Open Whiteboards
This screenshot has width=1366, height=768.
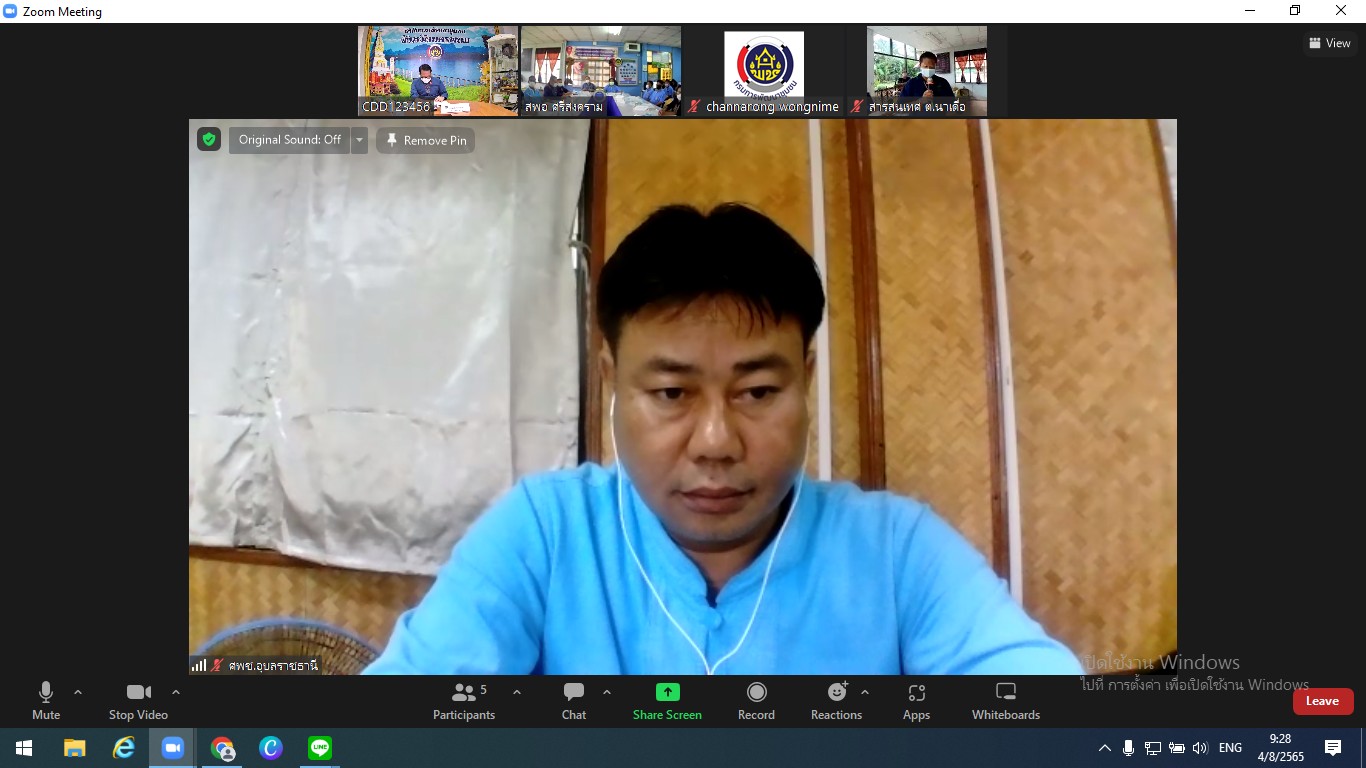click(1006, 700)
